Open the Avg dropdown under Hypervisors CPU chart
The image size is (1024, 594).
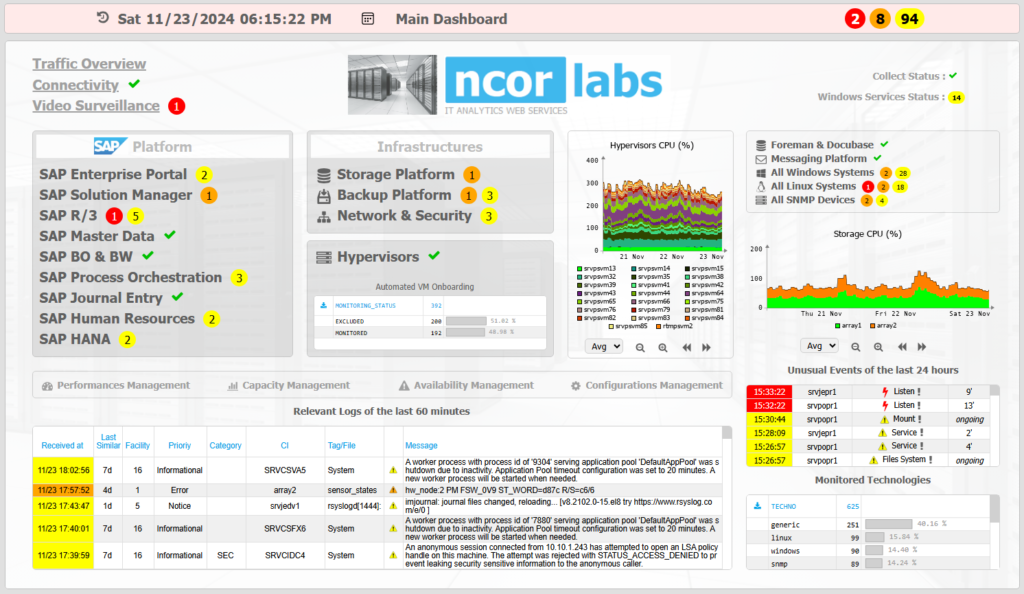(x=604, y=347)
